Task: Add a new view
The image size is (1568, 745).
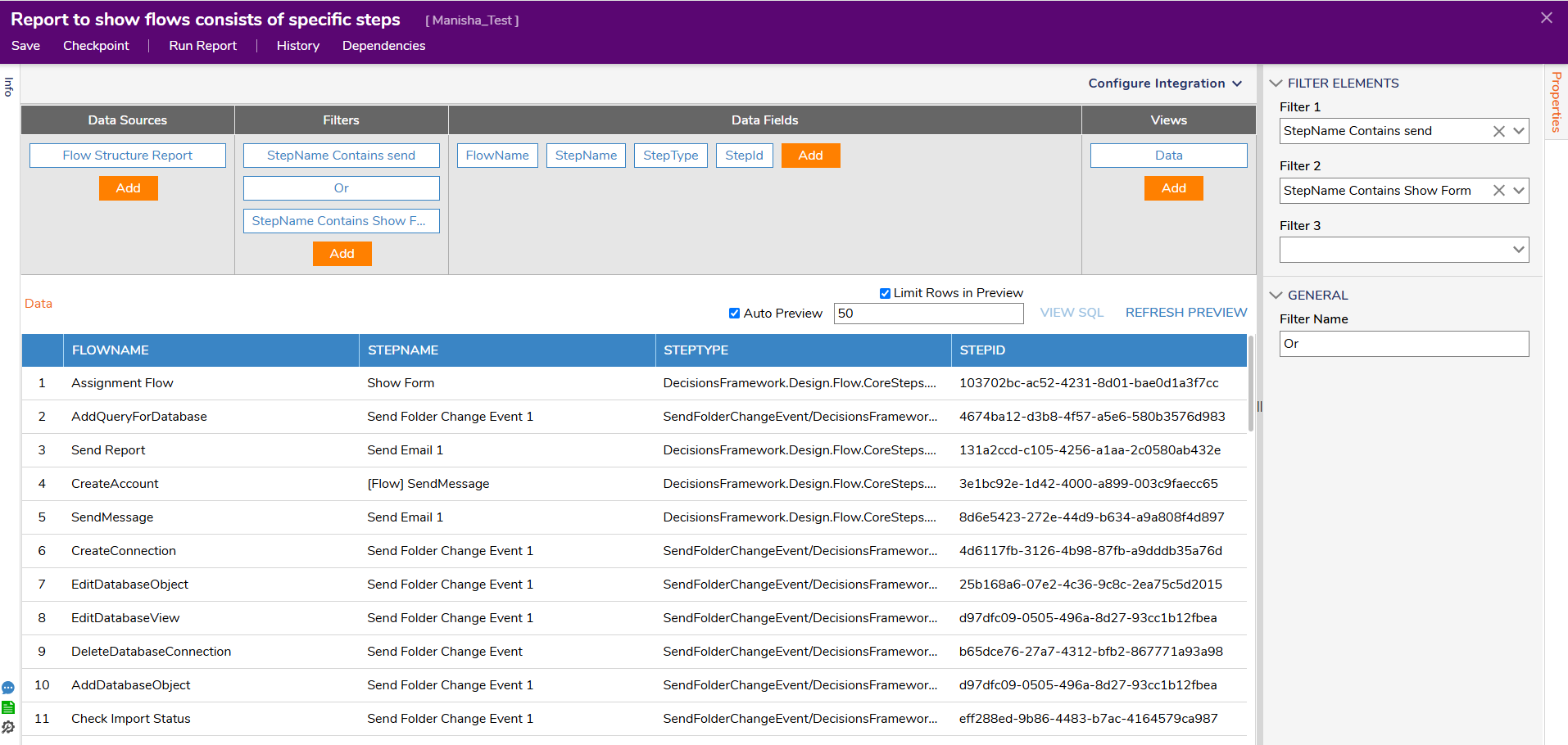Action: [1174, 188]
